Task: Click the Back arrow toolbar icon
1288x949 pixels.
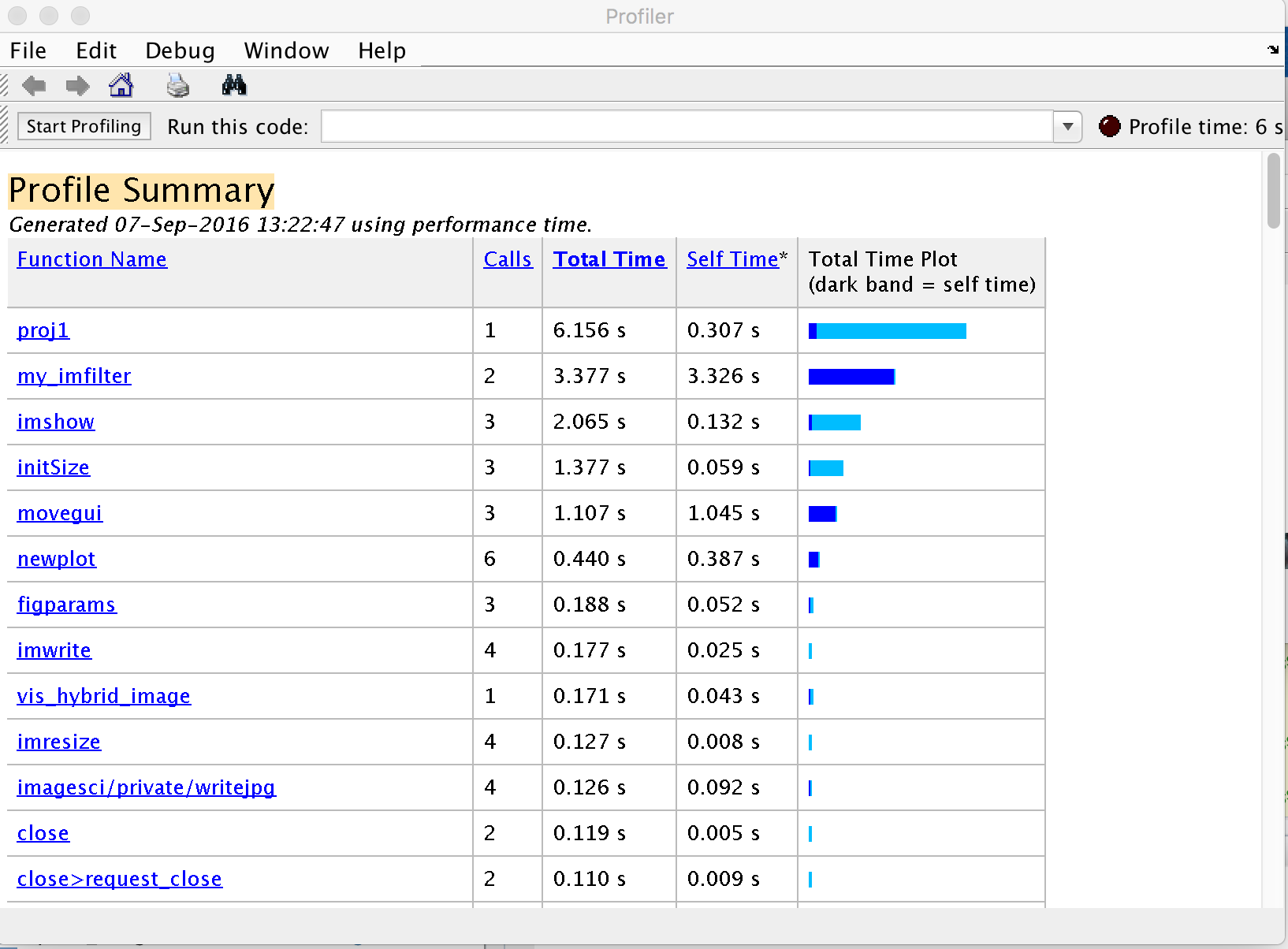Action: coord(34,85)
